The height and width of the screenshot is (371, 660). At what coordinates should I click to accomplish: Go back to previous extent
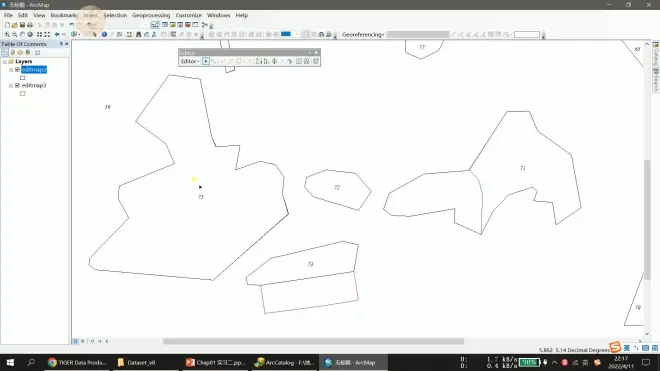57,35
